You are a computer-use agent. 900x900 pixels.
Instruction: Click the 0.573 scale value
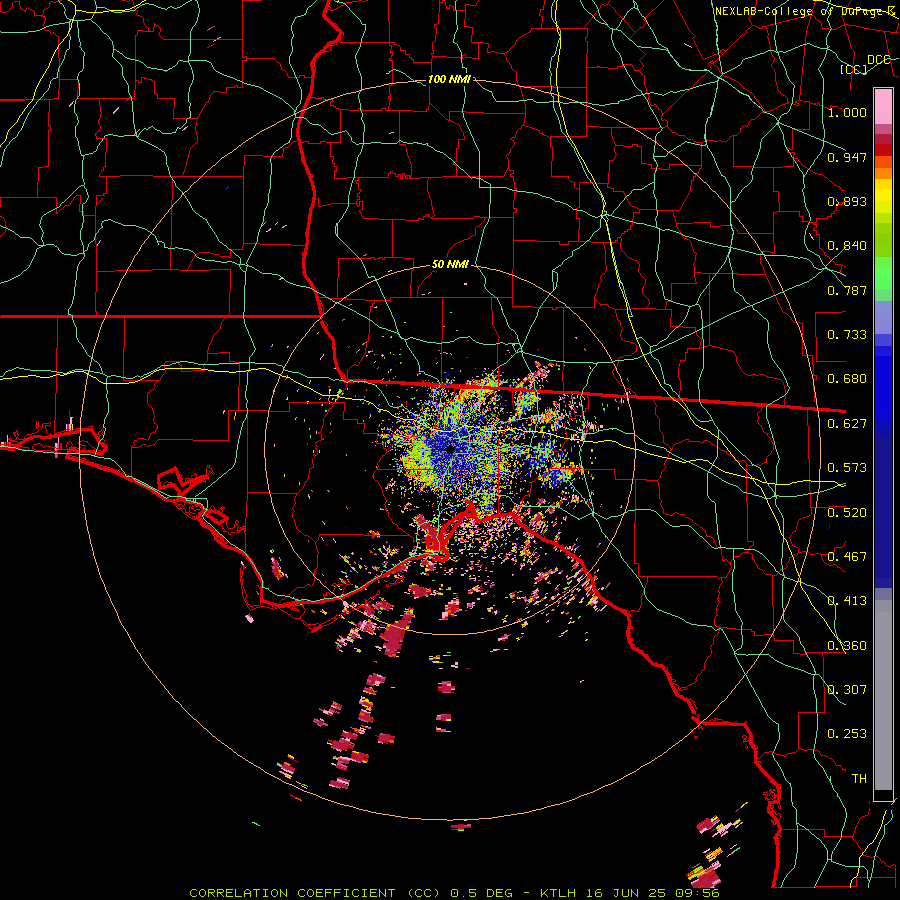[847, 468]
